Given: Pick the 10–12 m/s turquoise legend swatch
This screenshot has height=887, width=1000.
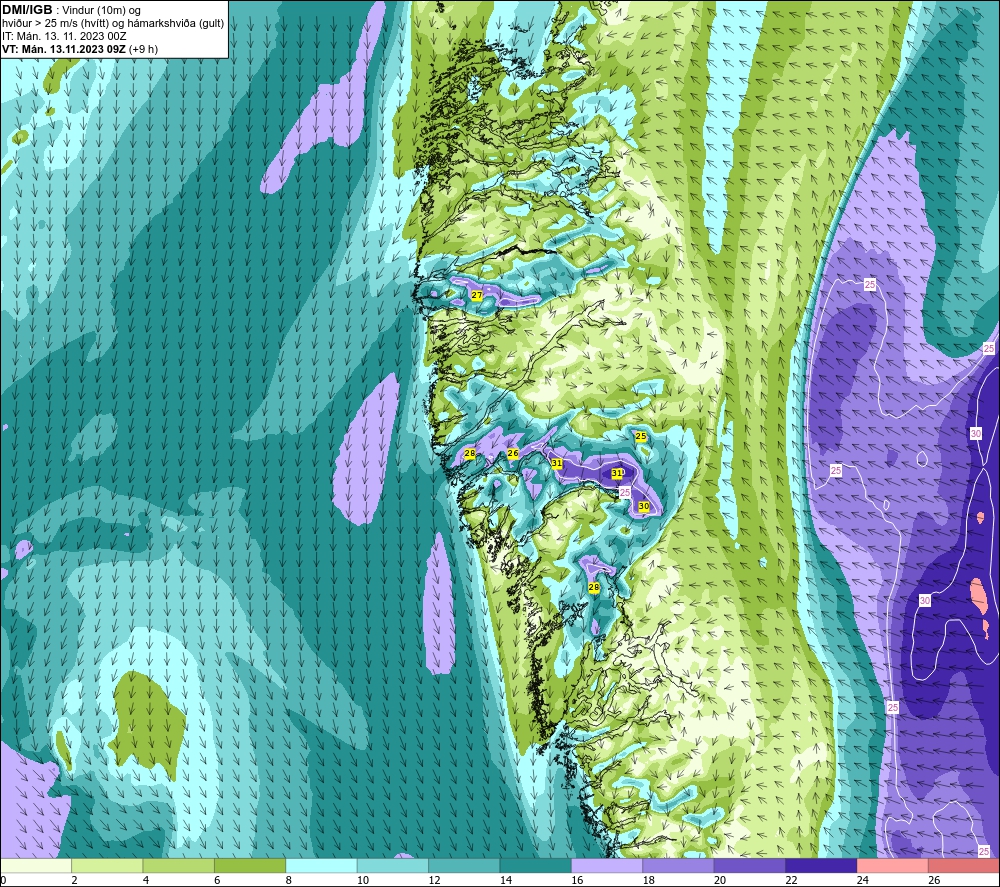Looking at the screenshot, I should [x=393, y=865].
